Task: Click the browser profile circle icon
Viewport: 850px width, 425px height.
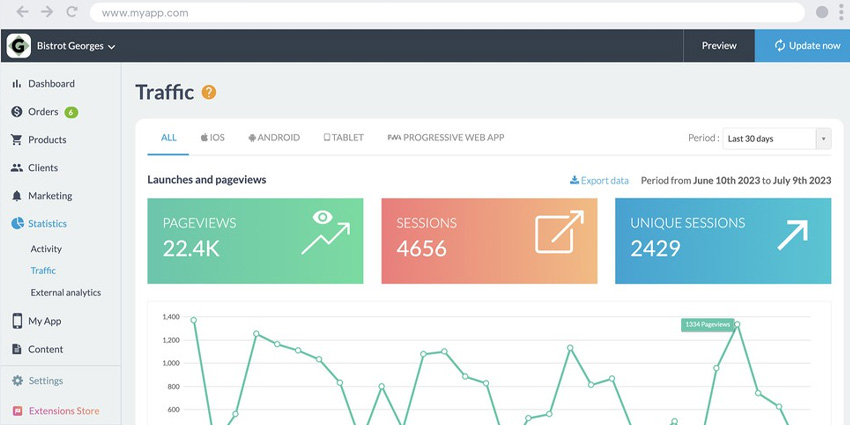Action: coord(822,12)
